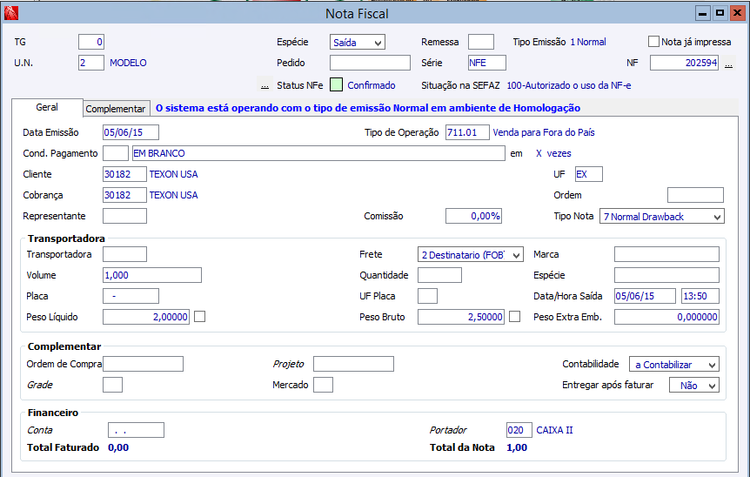Close the Nota Fiscal window
This screenshot has height=477, width=750.
tap(735, 13)
